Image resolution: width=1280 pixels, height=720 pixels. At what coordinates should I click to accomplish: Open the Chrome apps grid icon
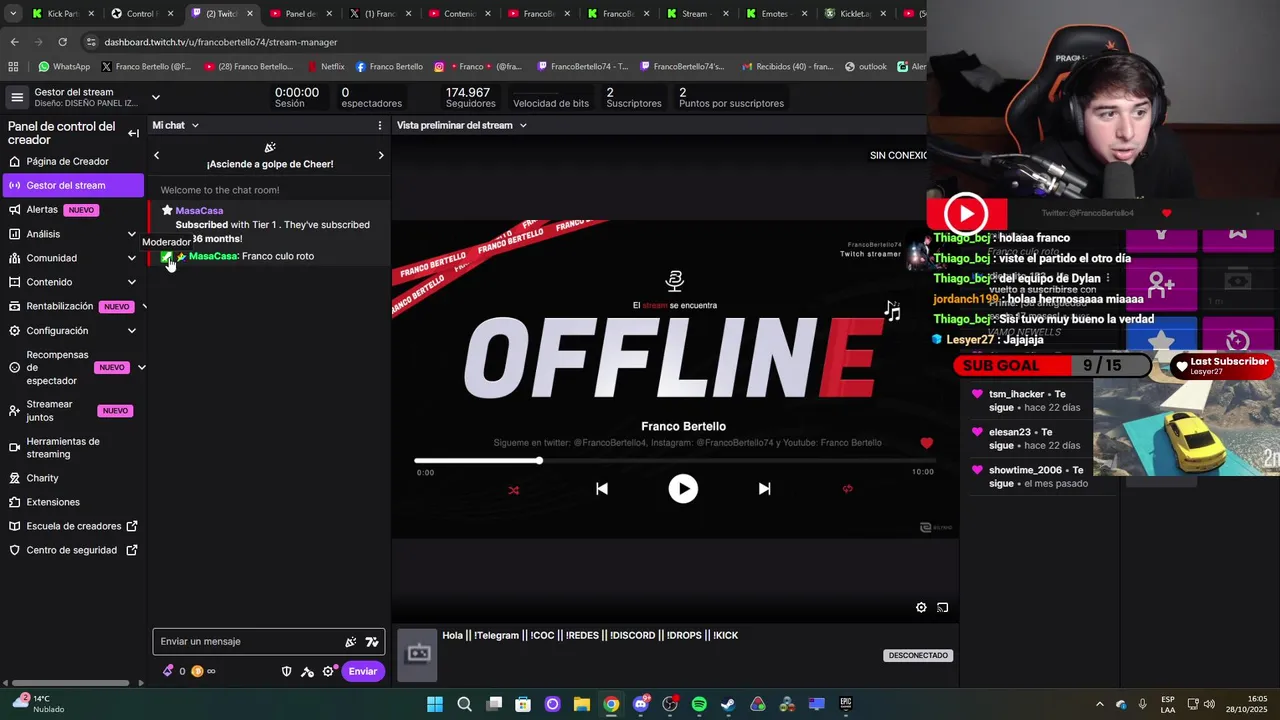(x=13, y=66)
